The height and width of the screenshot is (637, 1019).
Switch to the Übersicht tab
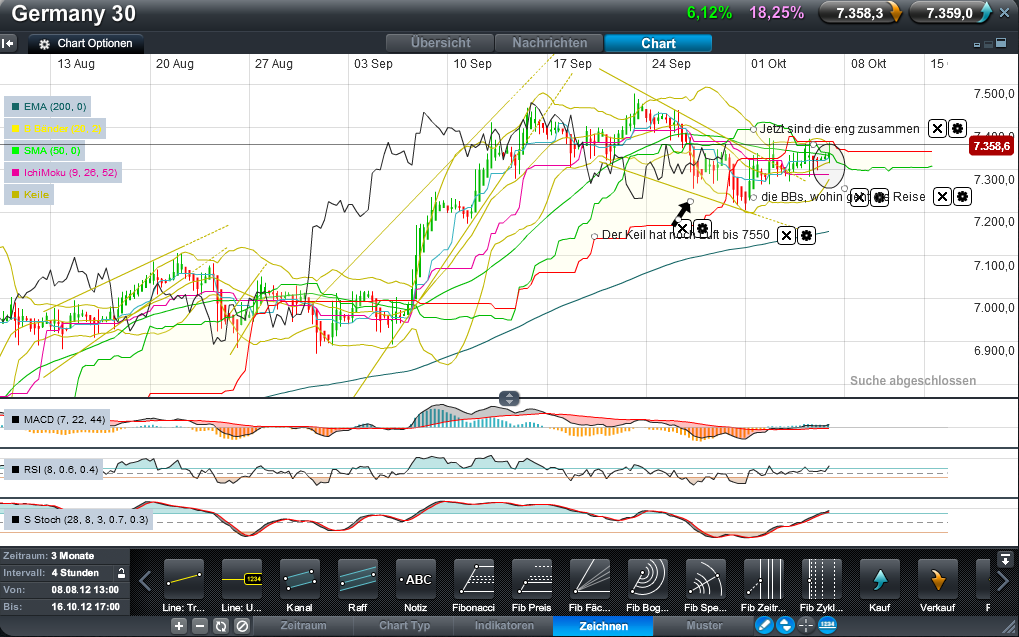[440, 43]
